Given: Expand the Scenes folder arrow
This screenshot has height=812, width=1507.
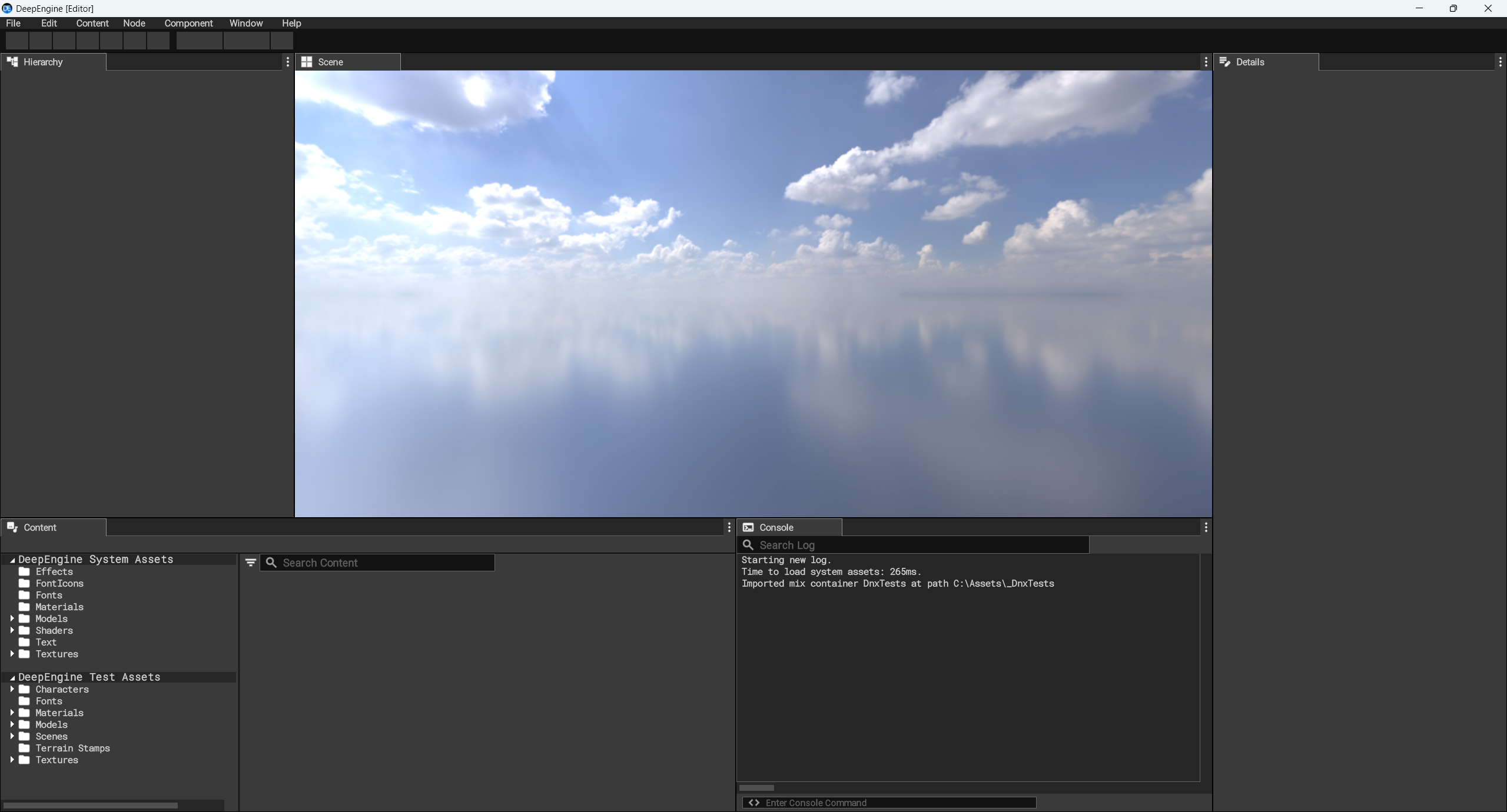Looking at the screenshot, I should click(12, 736).
